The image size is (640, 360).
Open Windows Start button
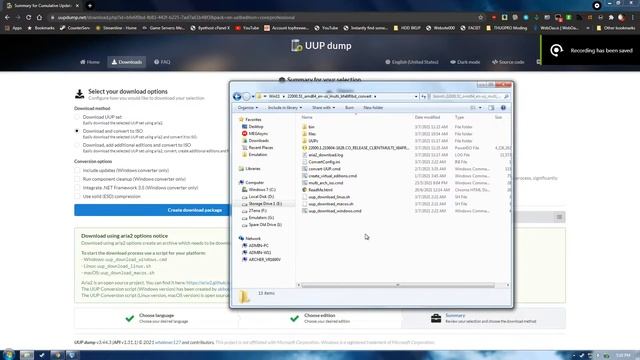tap(8, 355)
